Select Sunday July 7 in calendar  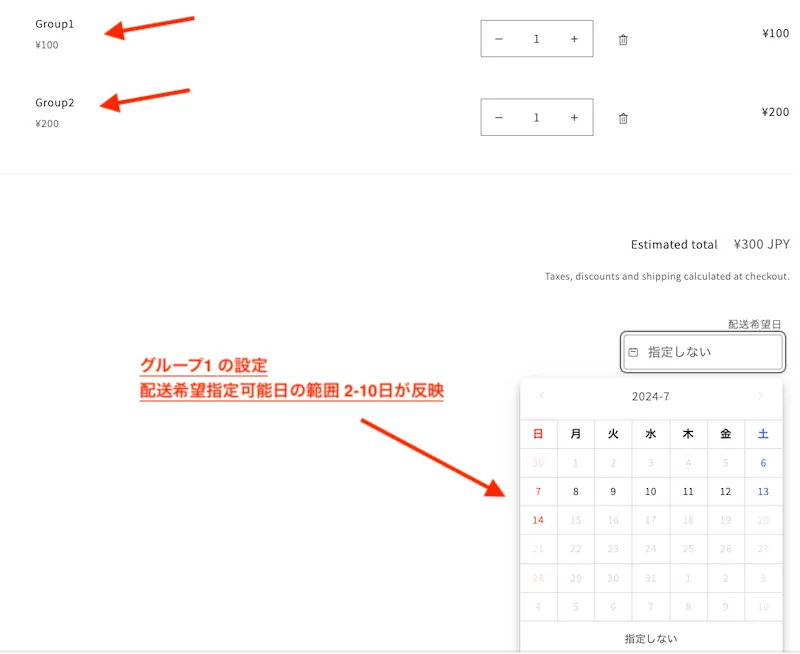(x=538, y=492)
